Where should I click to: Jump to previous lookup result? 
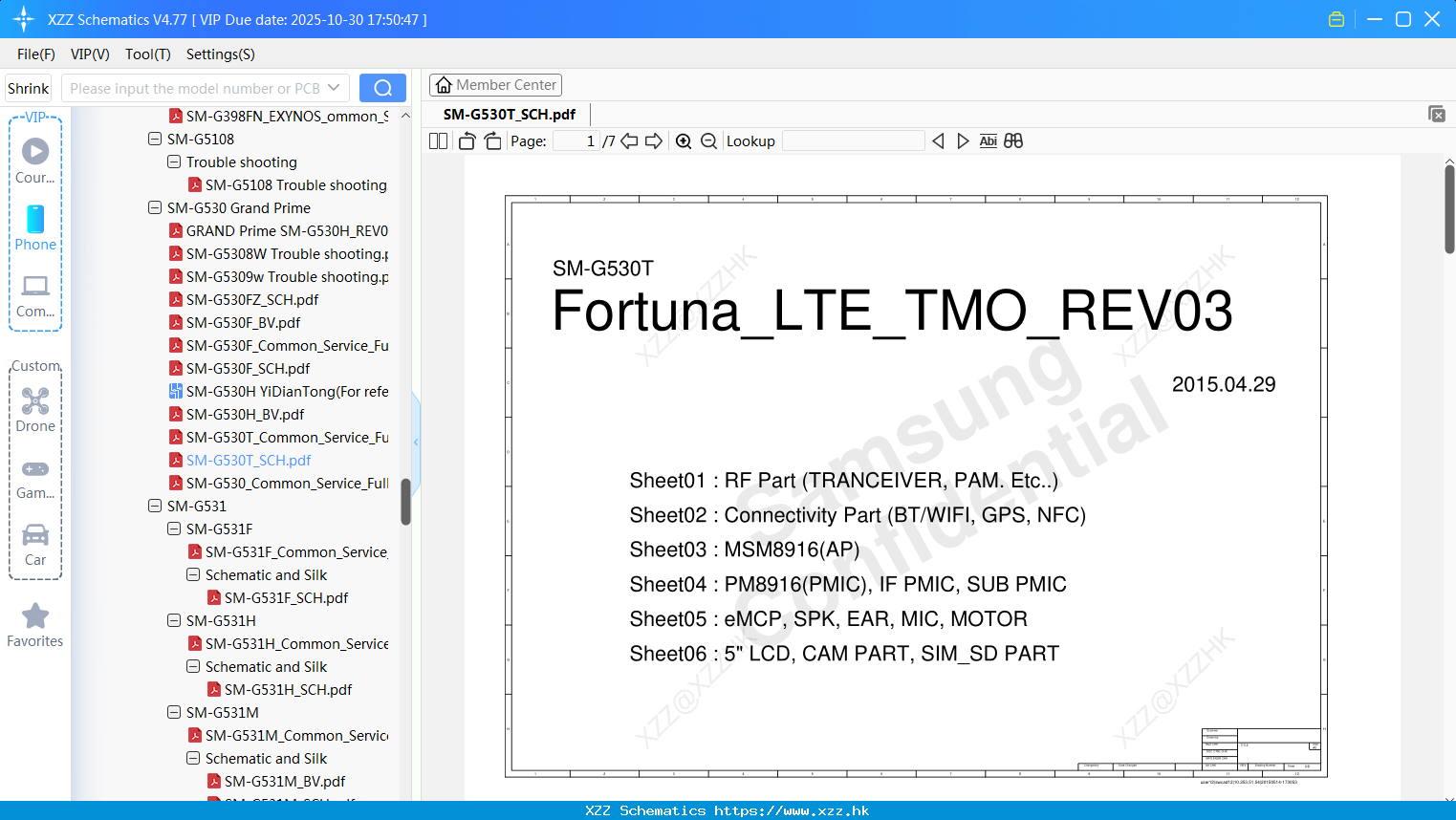tap(938, 141)
